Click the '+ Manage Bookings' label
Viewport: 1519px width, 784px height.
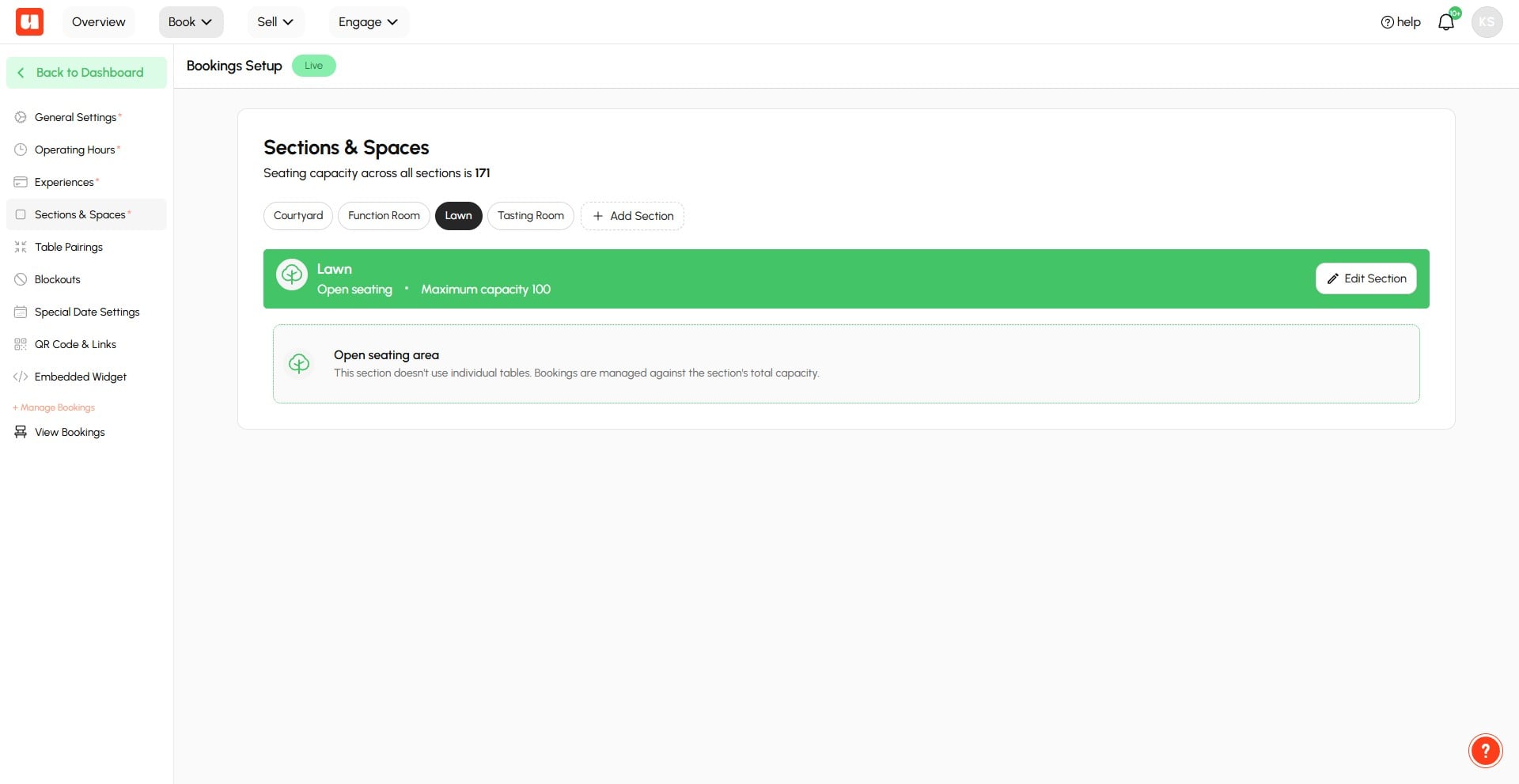[x=54, y=407]
